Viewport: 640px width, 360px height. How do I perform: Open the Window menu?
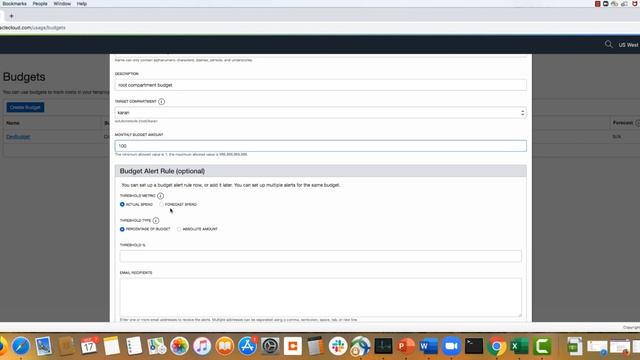(x=62, y=4)
